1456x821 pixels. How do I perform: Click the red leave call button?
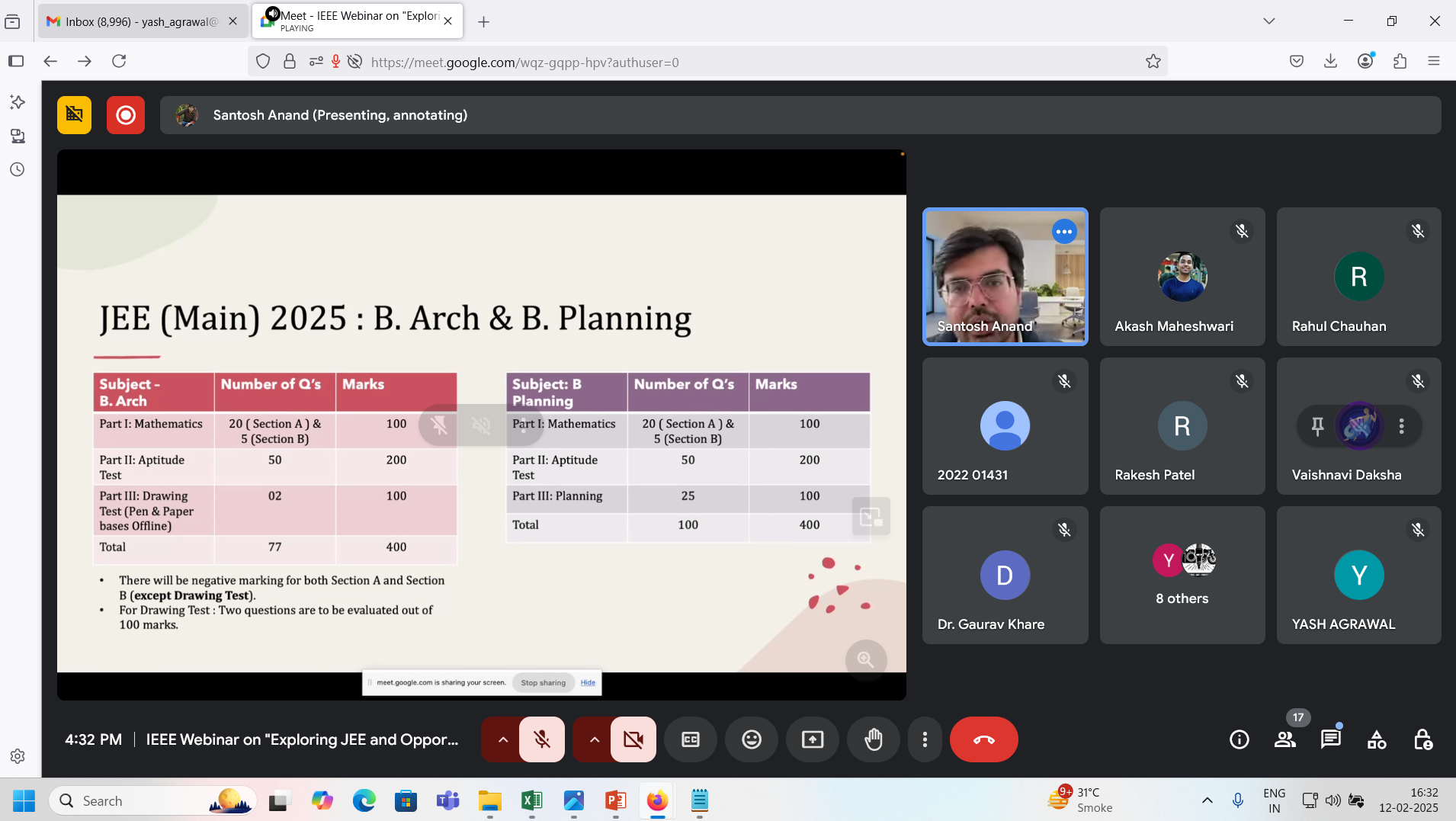[983, 739]
